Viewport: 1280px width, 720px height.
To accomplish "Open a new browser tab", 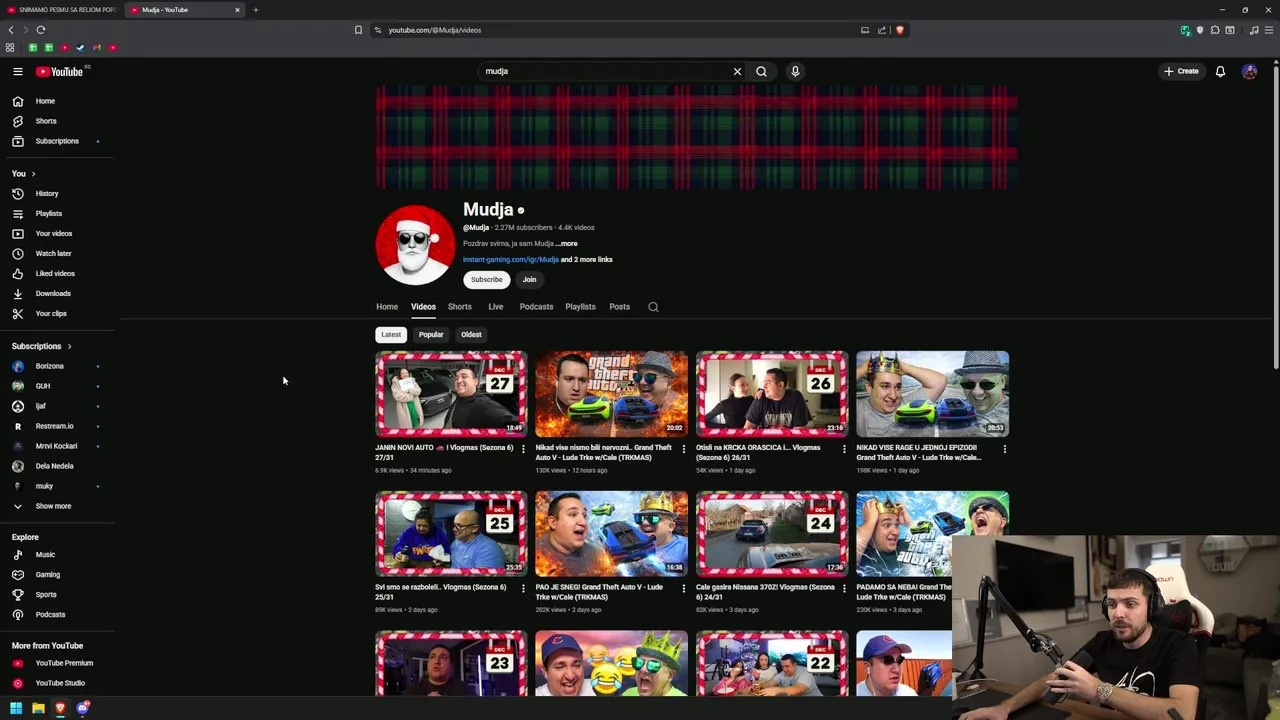I will pos(255,10).
